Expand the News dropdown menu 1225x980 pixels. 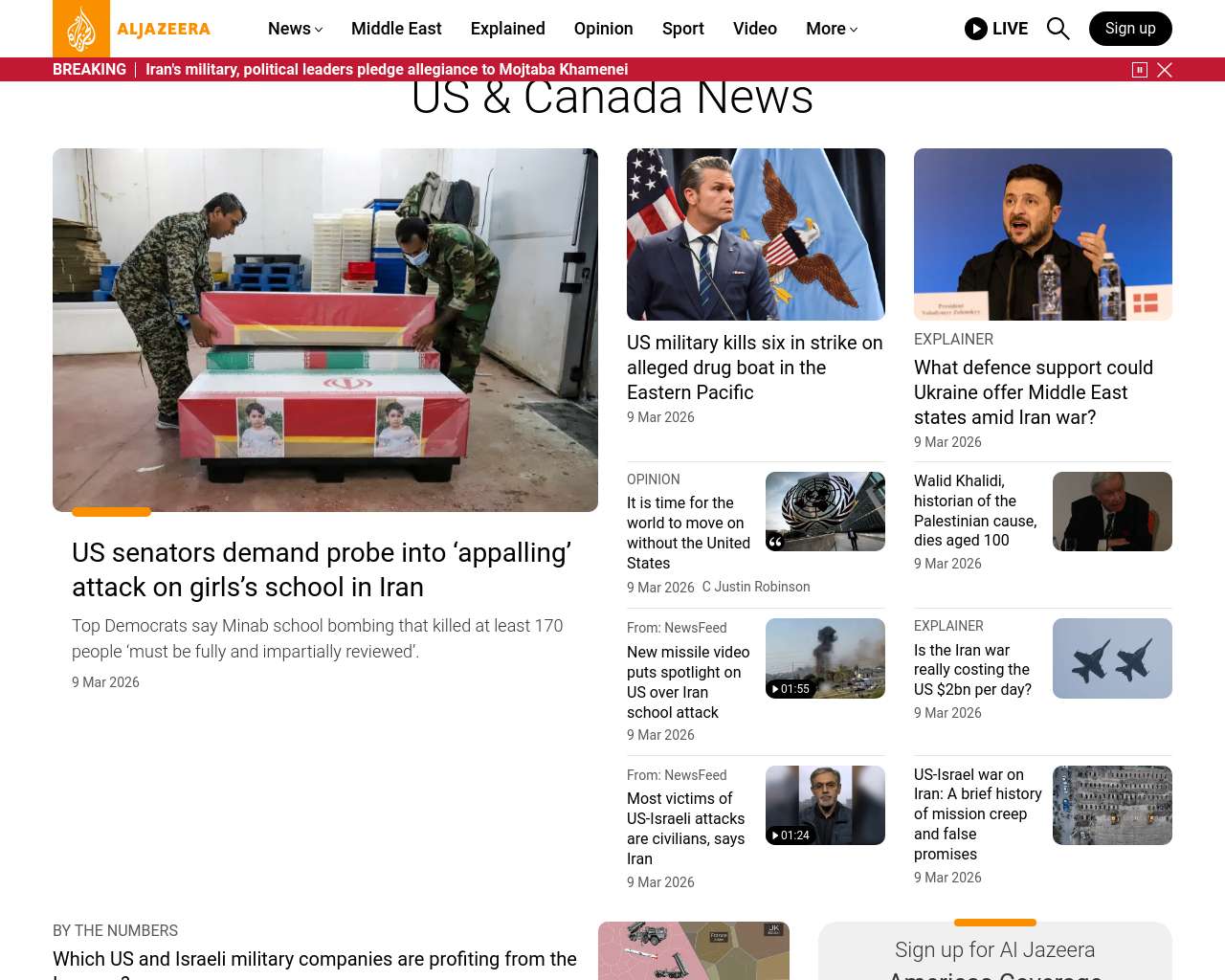295,29
